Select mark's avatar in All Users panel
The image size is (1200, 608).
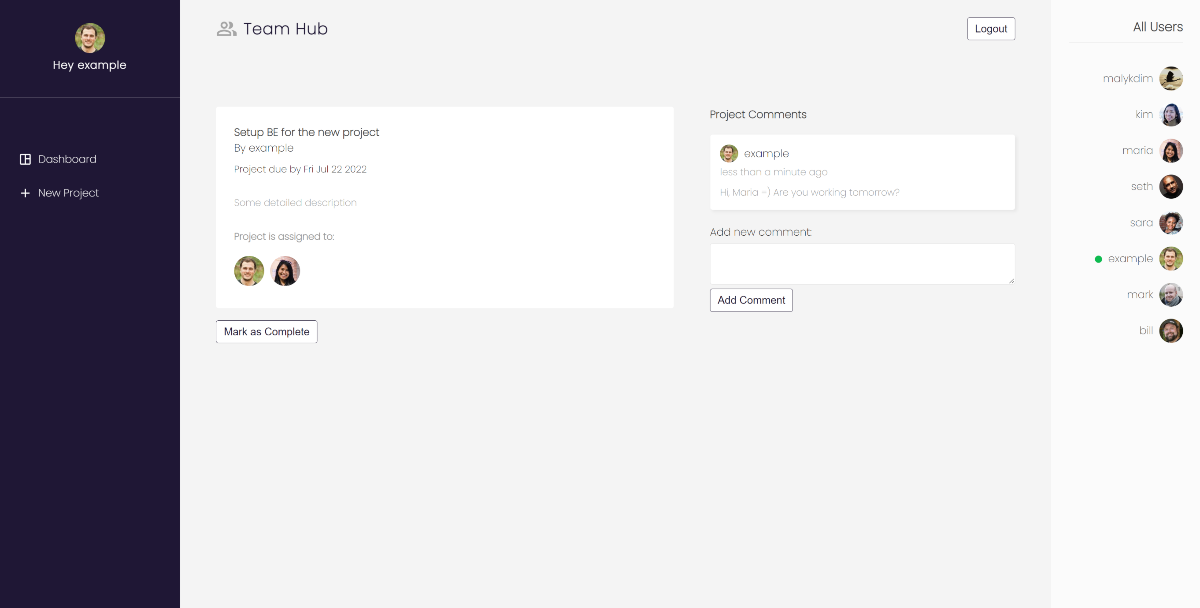pos(1171,294)
